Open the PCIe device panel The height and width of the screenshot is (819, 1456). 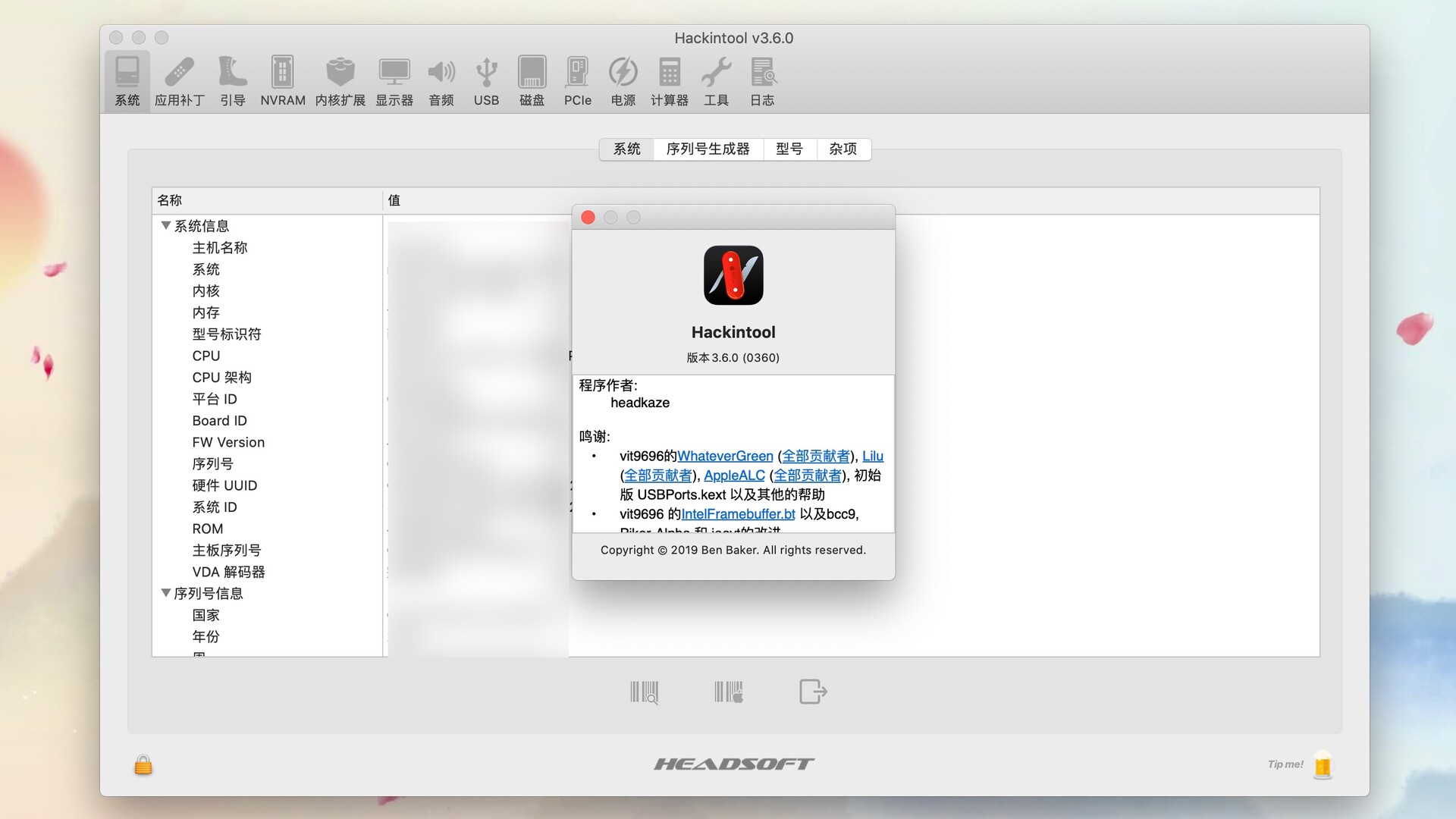pos(577,80)
